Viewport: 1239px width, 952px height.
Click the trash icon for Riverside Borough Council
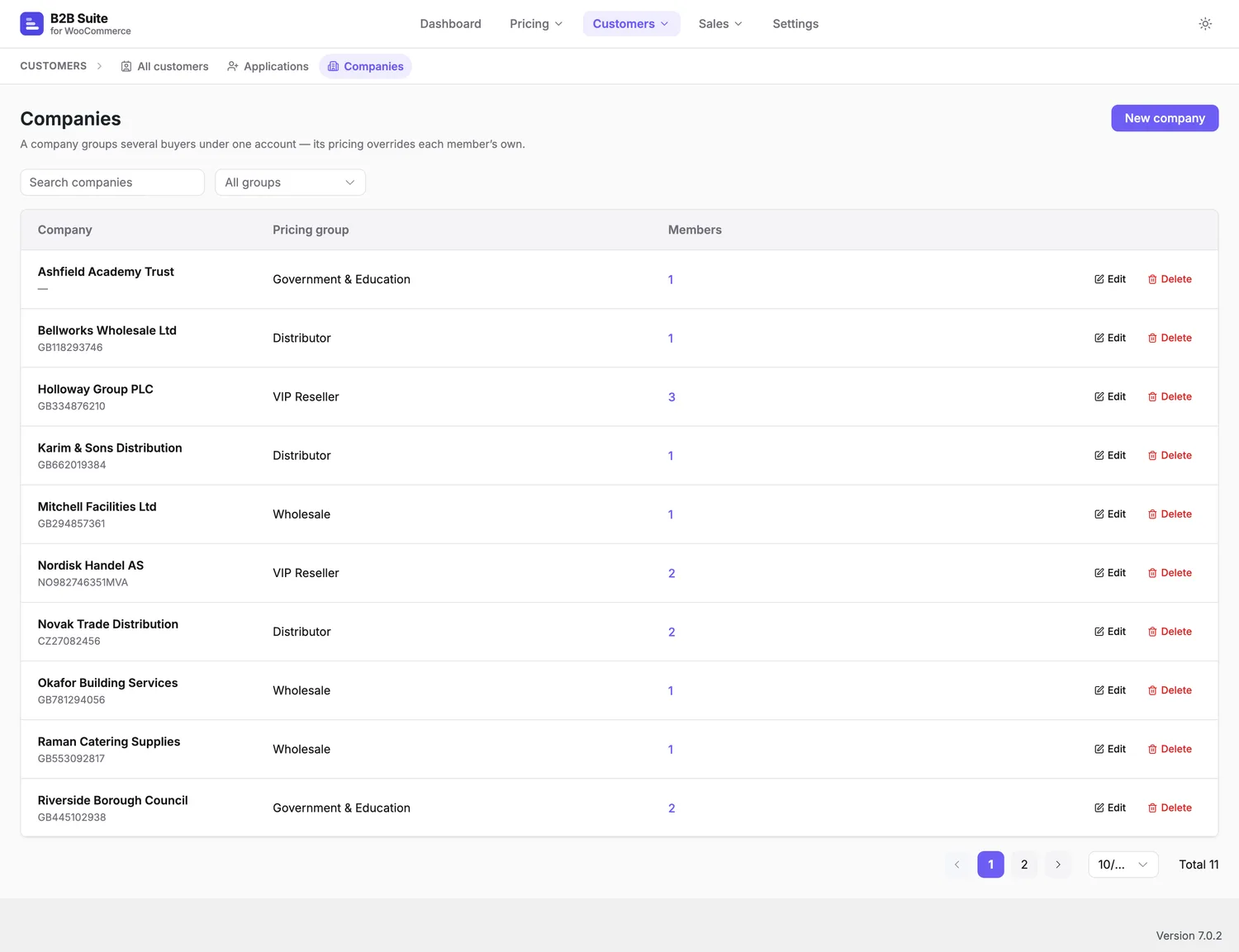click(x=1152, y=808)
